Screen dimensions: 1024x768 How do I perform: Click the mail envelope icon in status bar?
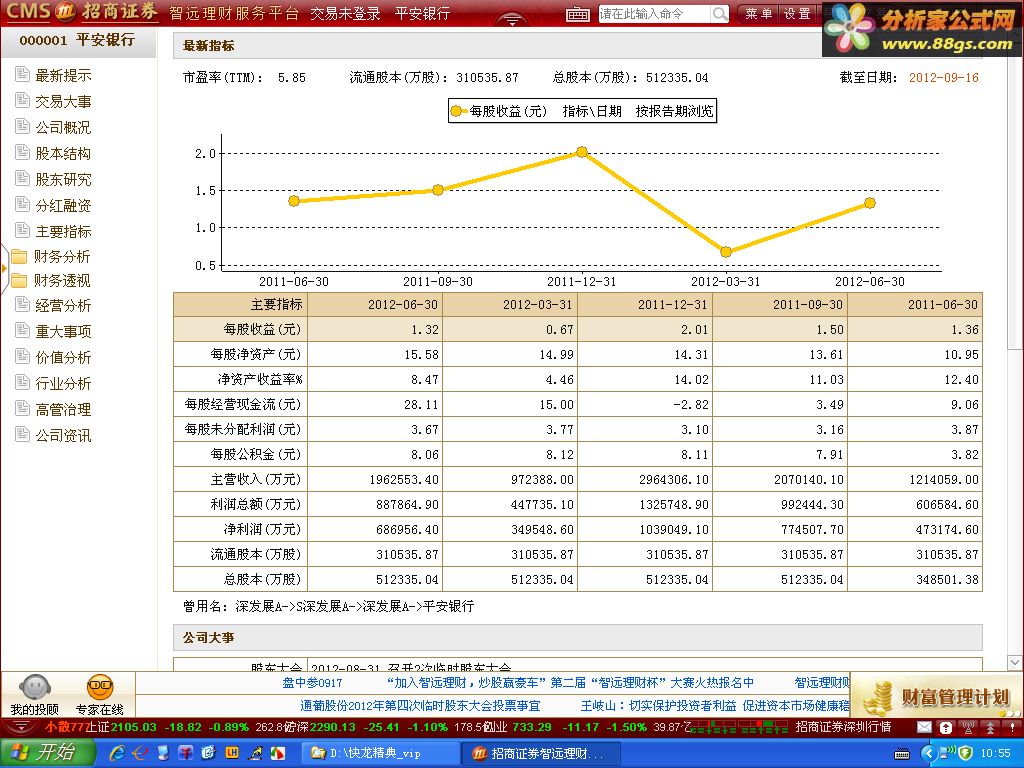924,727
